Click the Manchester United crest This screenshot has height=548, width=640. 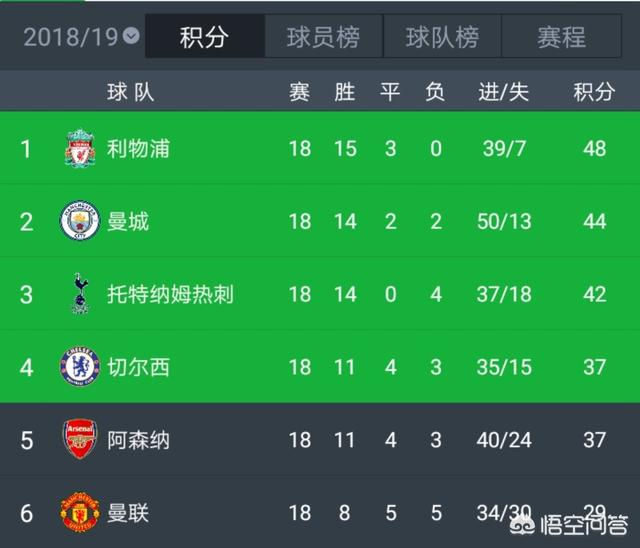80,513
